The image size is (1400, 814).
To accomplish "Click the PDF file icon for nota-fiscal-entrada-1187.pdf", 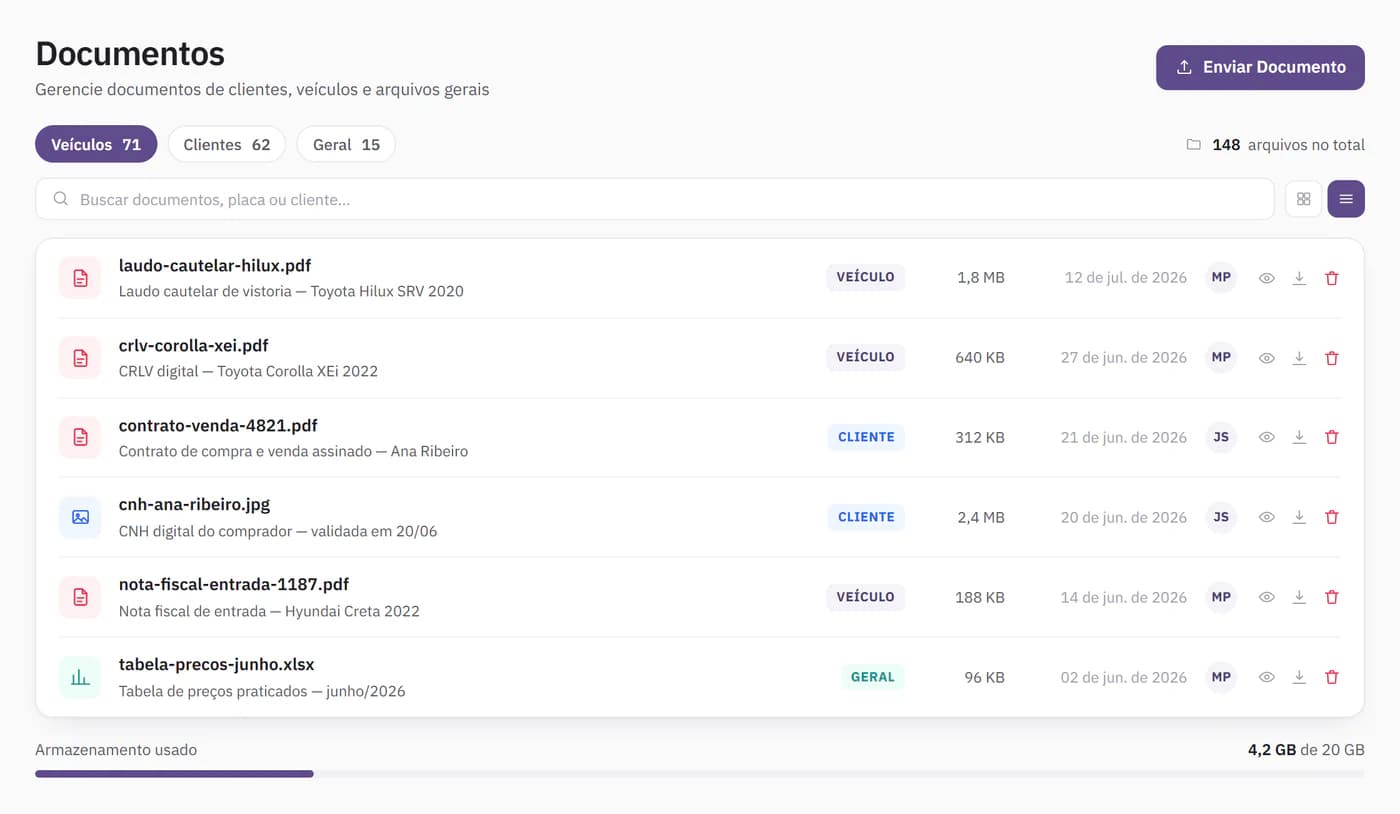I will pyautogui.click(x=80, y=597).
